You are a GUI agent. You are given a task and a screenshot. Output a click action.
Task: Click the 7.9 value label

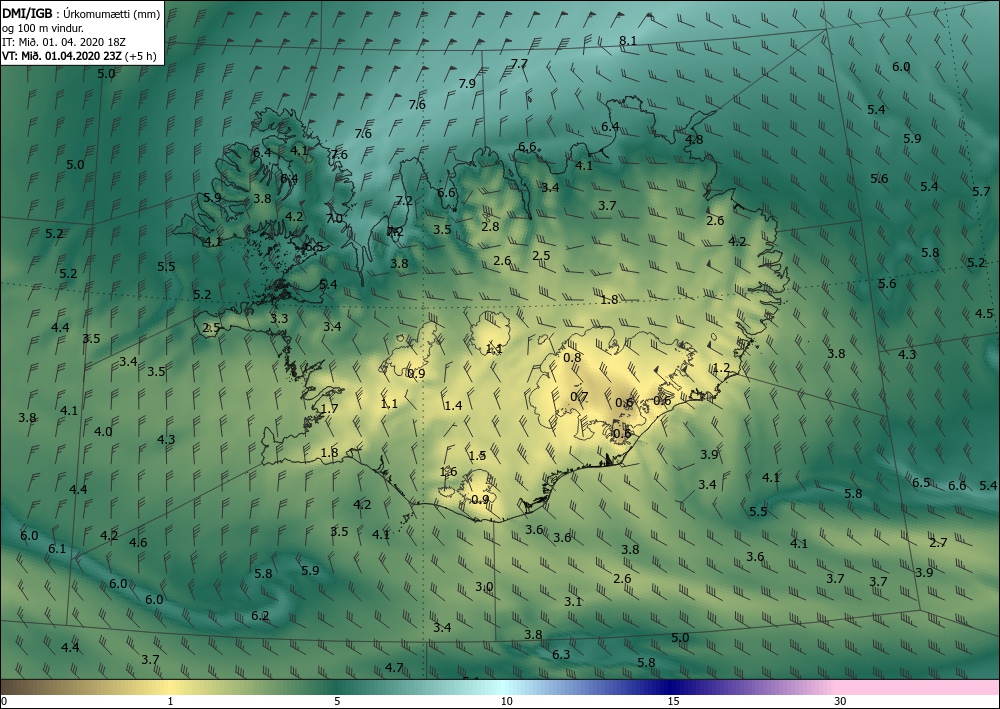(x=467, y=84)
